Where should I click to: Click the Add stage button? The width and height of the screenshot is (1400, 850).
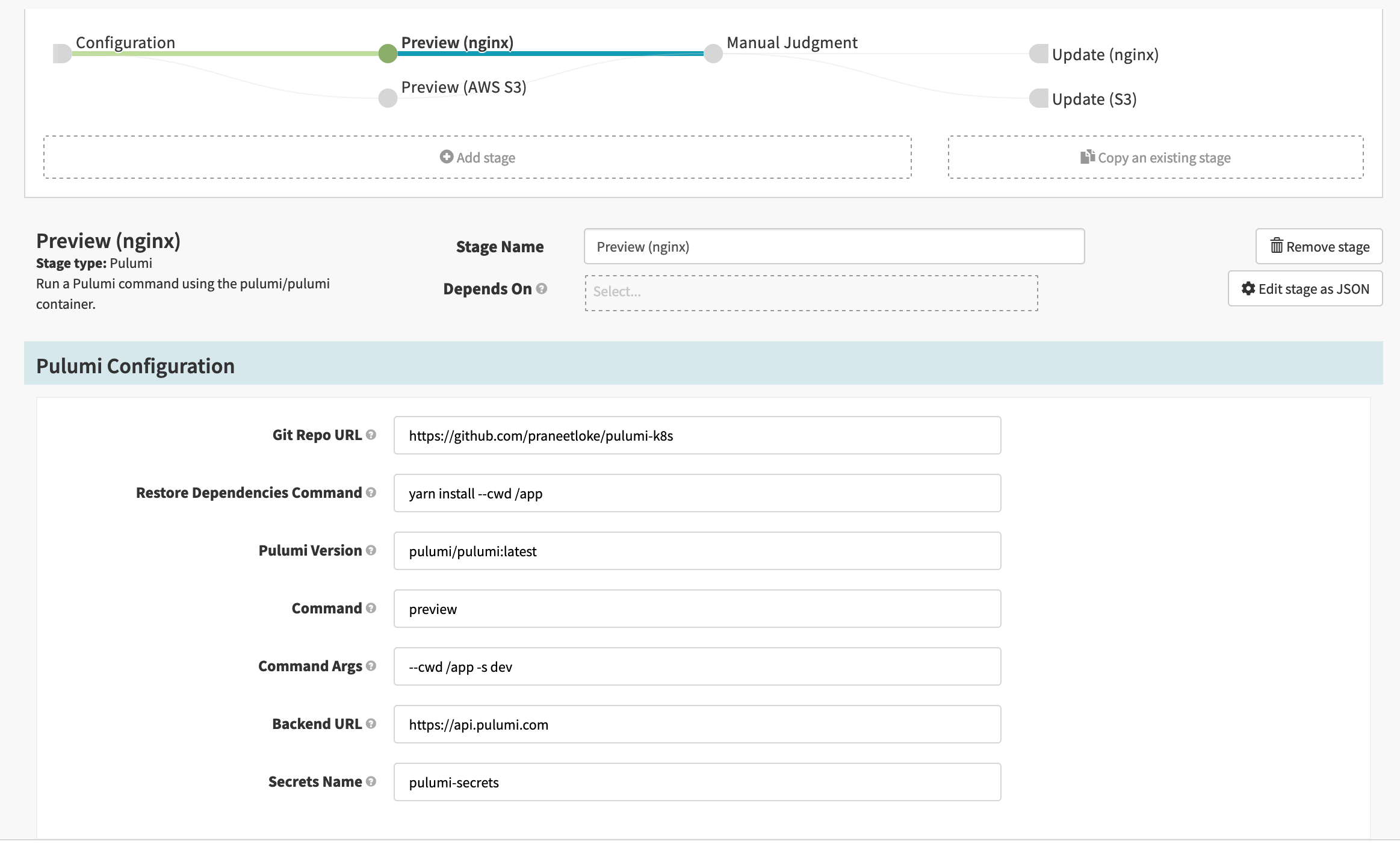pos(477,157)
